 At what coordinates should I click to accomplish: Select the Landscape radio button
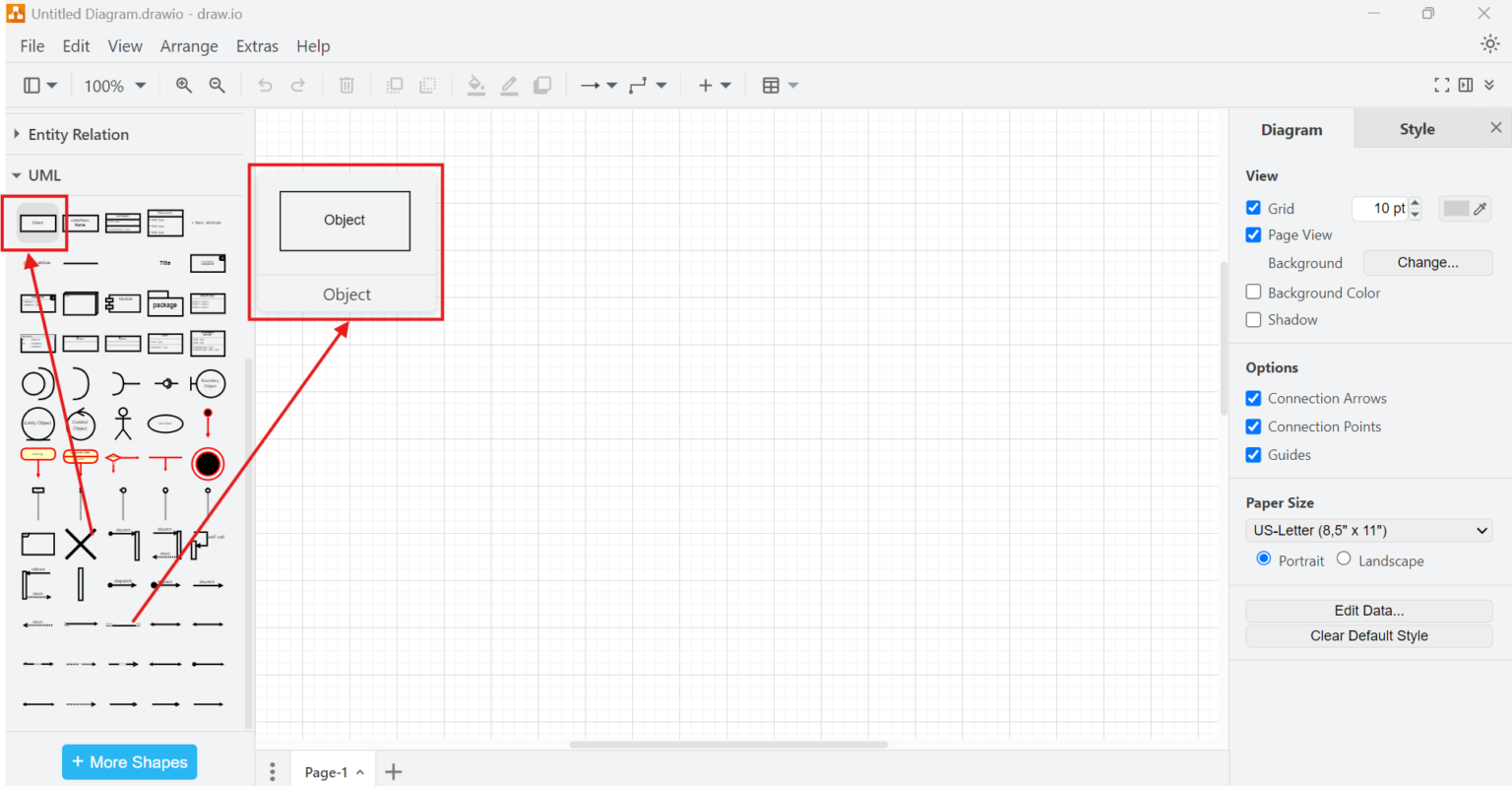click(x=1344, y=558)
